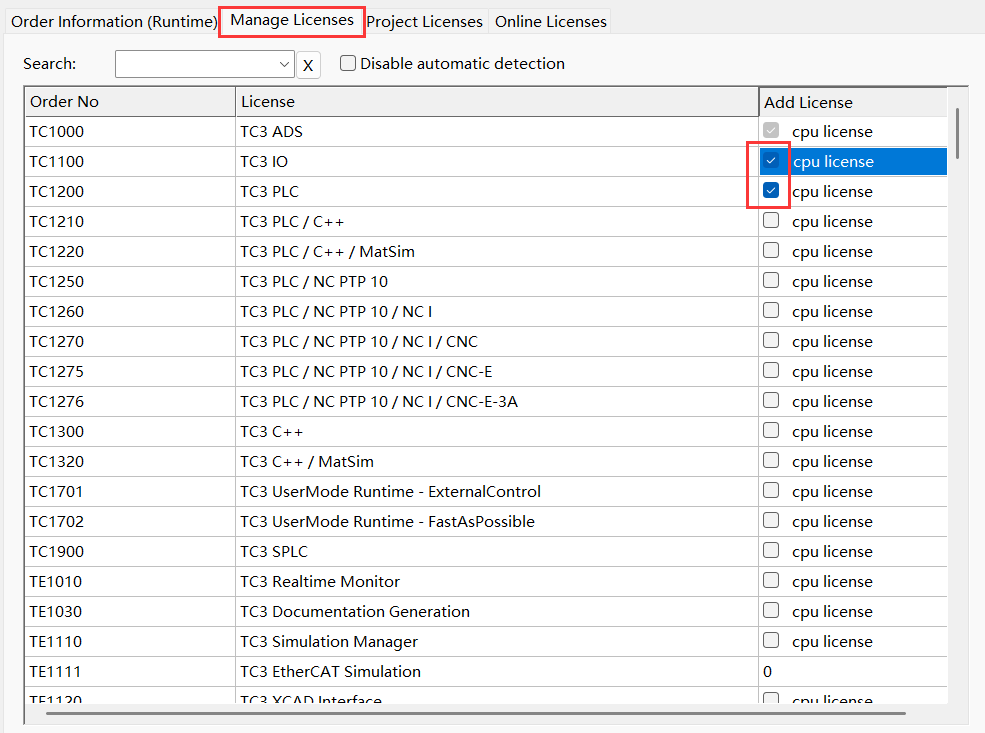Switch to the Project Licenses tab

point(425,21)
